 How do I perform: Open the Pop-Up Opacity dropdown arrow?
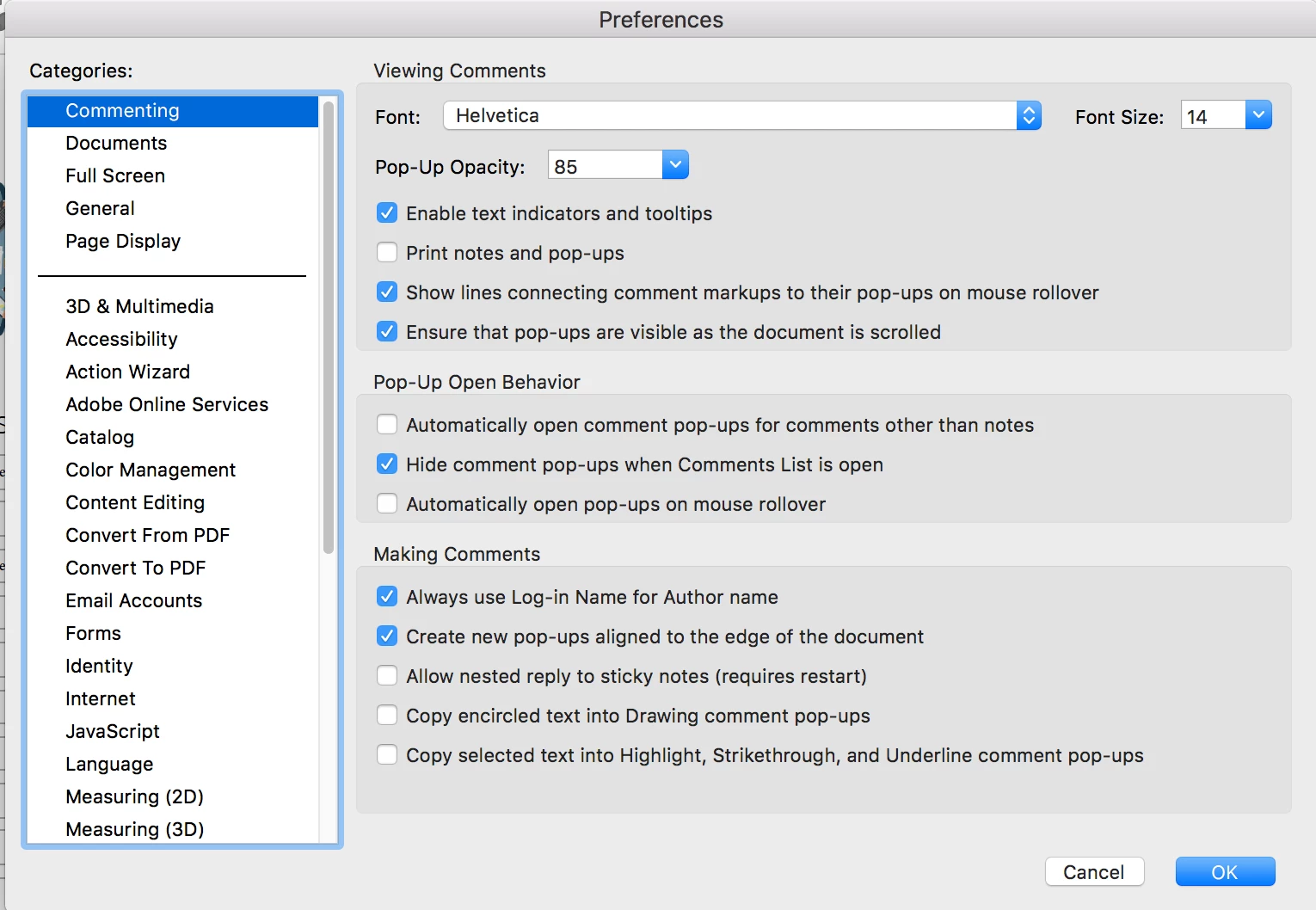[675, 165]
